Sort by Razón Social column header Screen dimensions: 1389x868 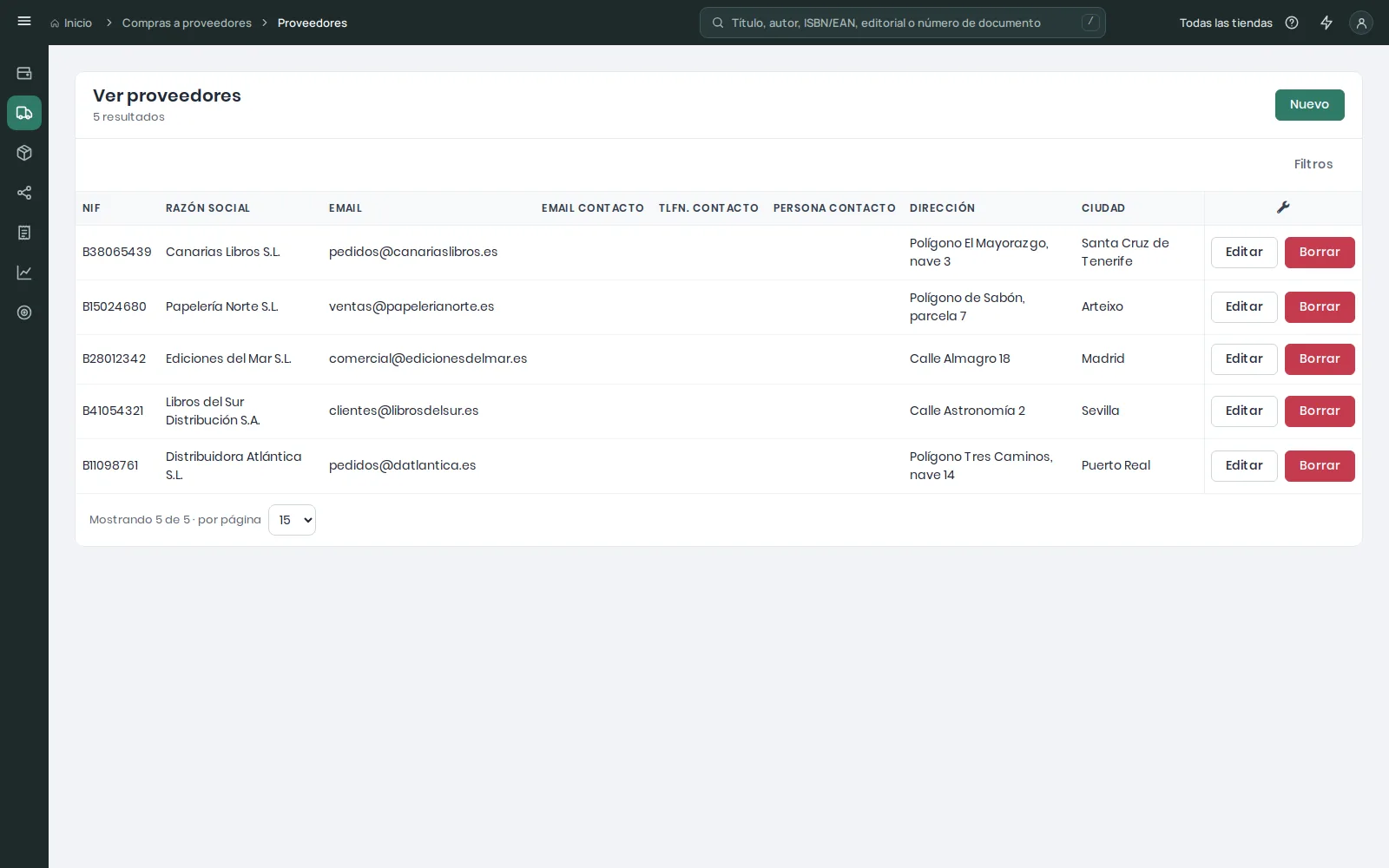point(207,208)
